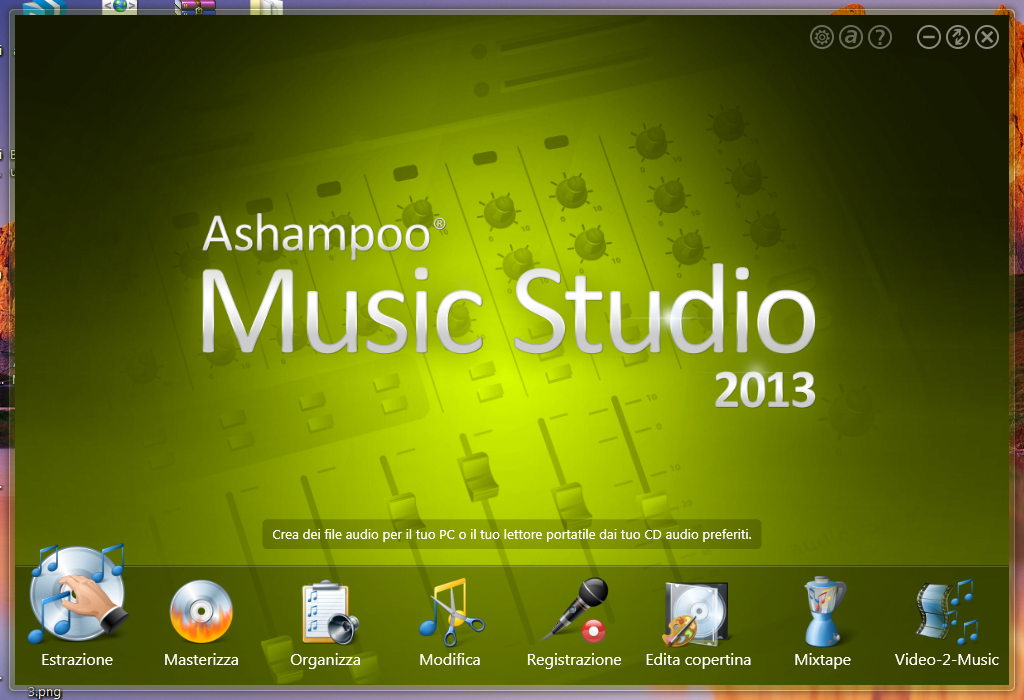Open the Edita copertina cover editor icon
1024x700 pixels.
[696, 613]
